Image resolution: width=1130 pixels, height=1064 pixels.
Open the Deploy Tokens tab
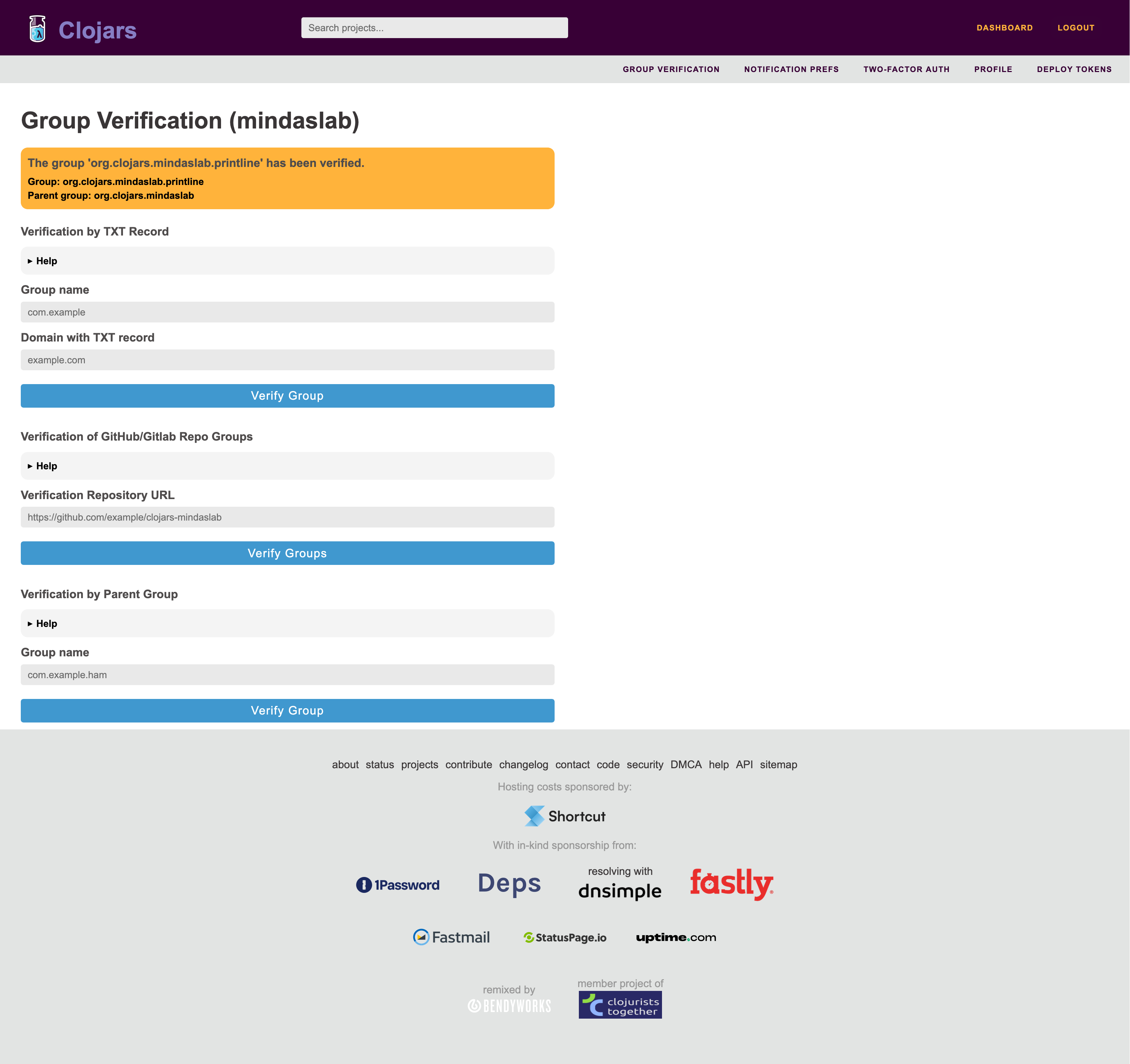(1074, 69)
